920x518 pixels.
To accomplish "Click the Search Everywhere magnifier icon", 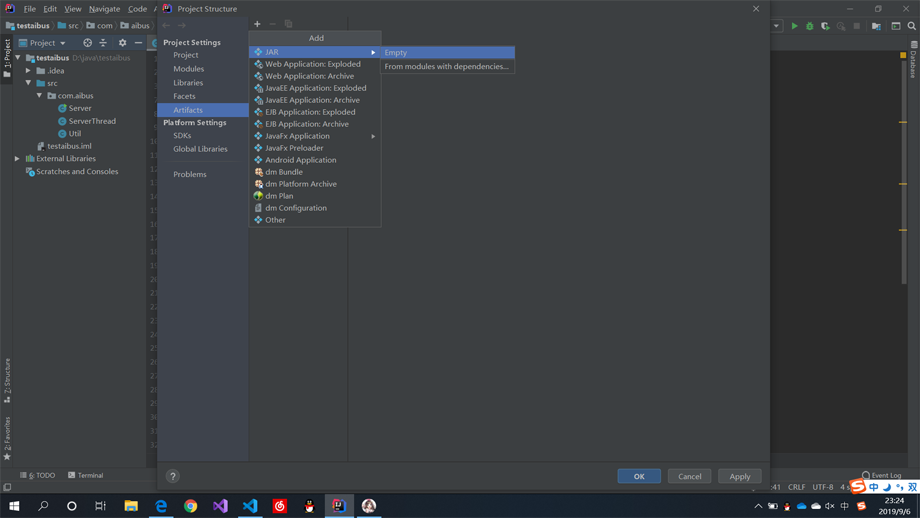I will (911, 26).
